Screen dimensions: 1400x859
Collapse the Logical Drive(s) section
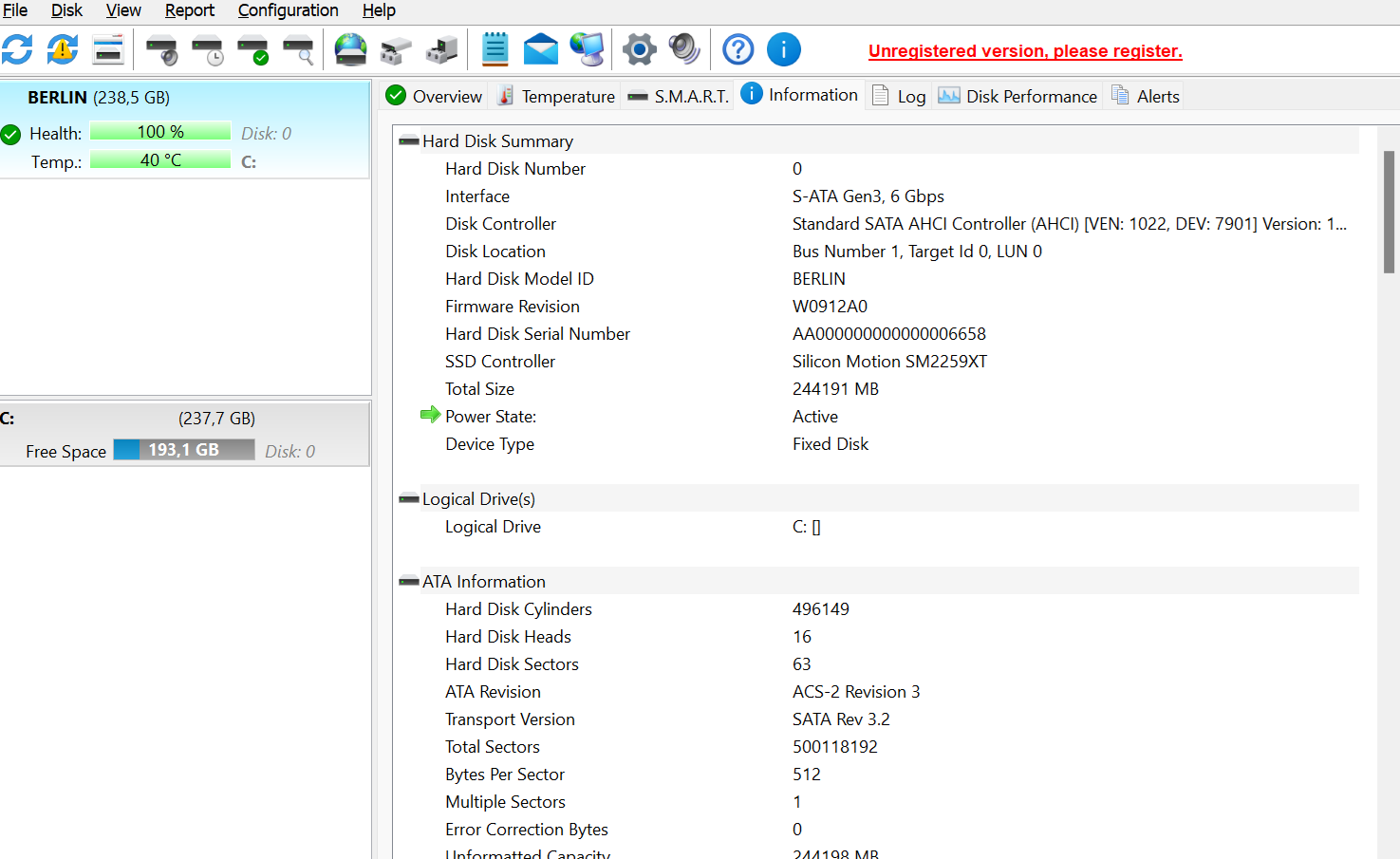coord(409,499)
